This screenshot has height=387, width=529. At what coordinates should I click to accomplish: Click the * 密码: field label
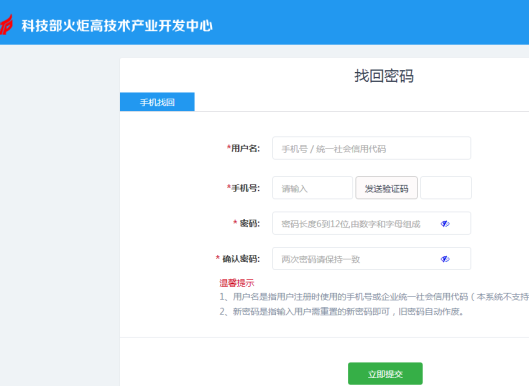click(x=247, y=223)
